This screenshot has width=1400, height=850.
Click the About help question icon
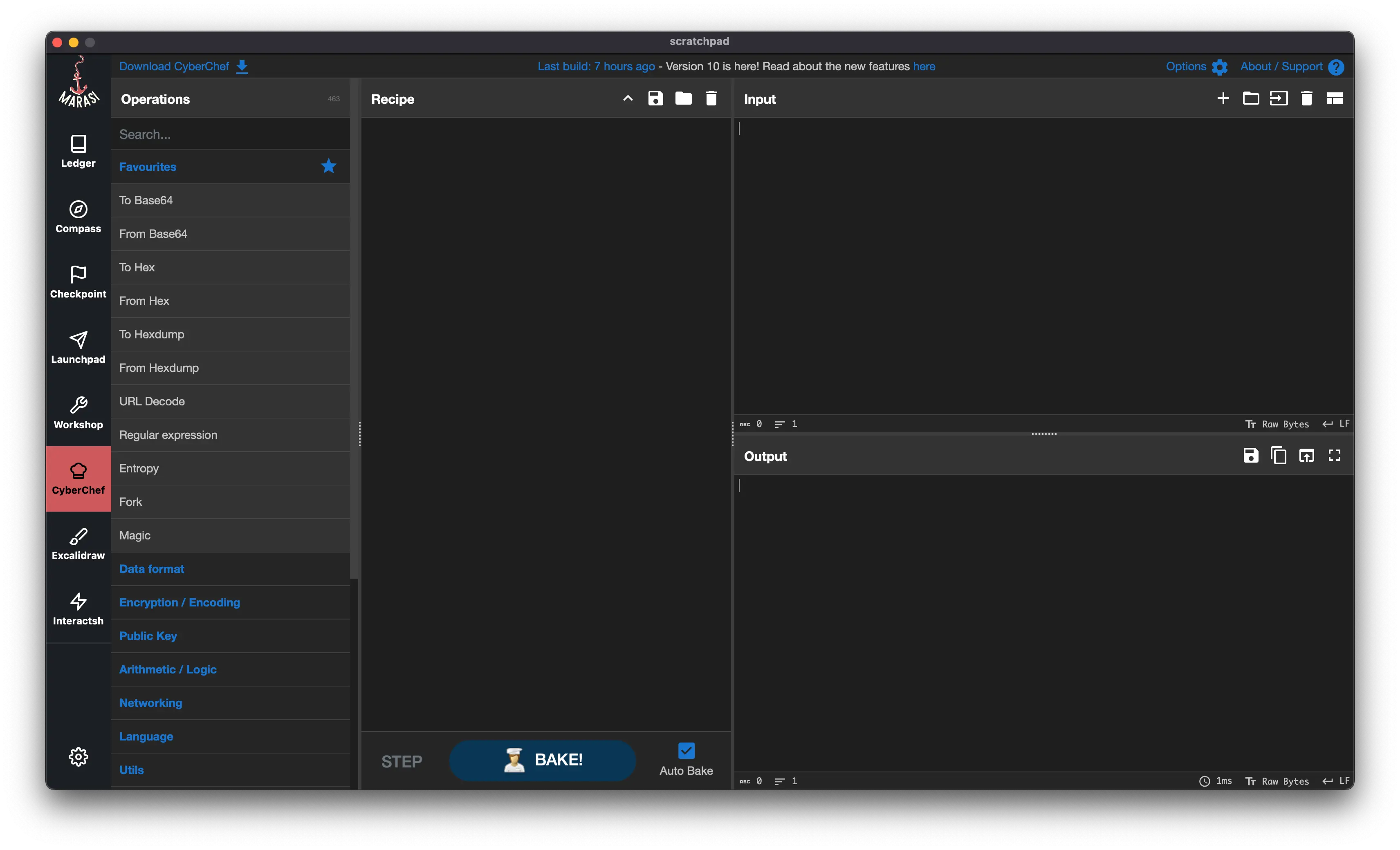1336,67
